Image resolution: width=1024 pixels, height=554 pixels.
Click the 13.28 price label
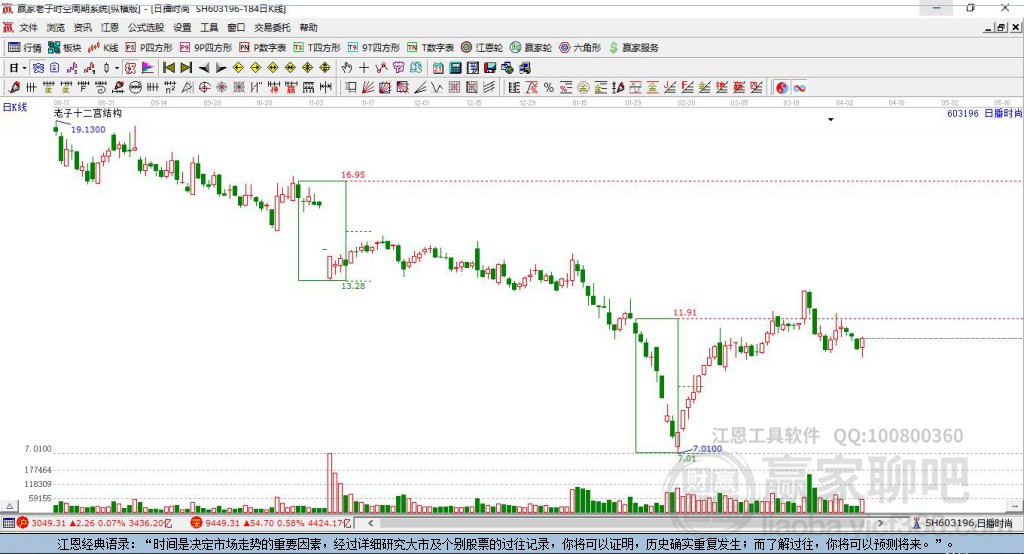[x=353, y=285]
